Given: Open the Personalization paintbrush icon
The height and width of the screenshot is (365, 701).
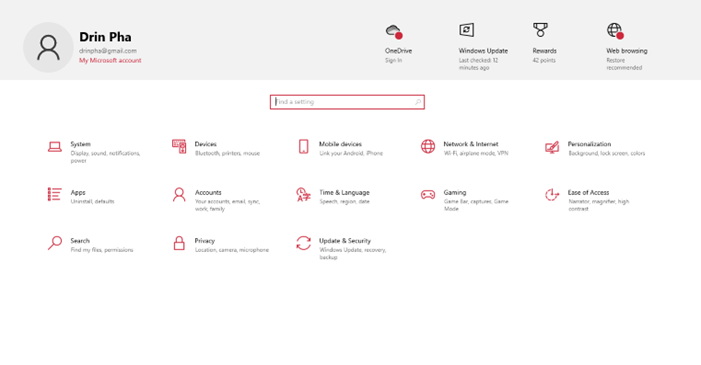Looking at the screenshot, I should 552,147.
